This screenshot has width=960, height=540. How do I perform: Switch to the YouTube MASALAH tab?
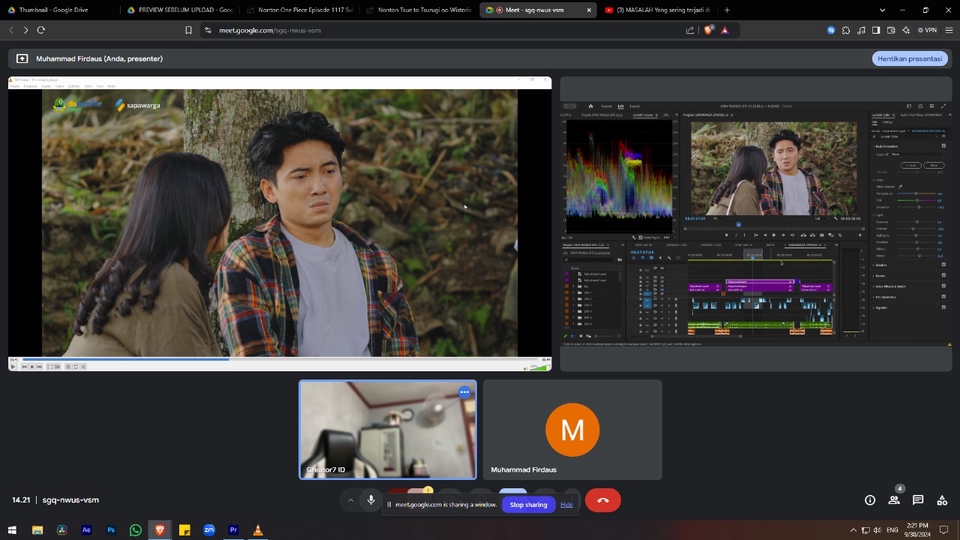[x=658, y=10]
